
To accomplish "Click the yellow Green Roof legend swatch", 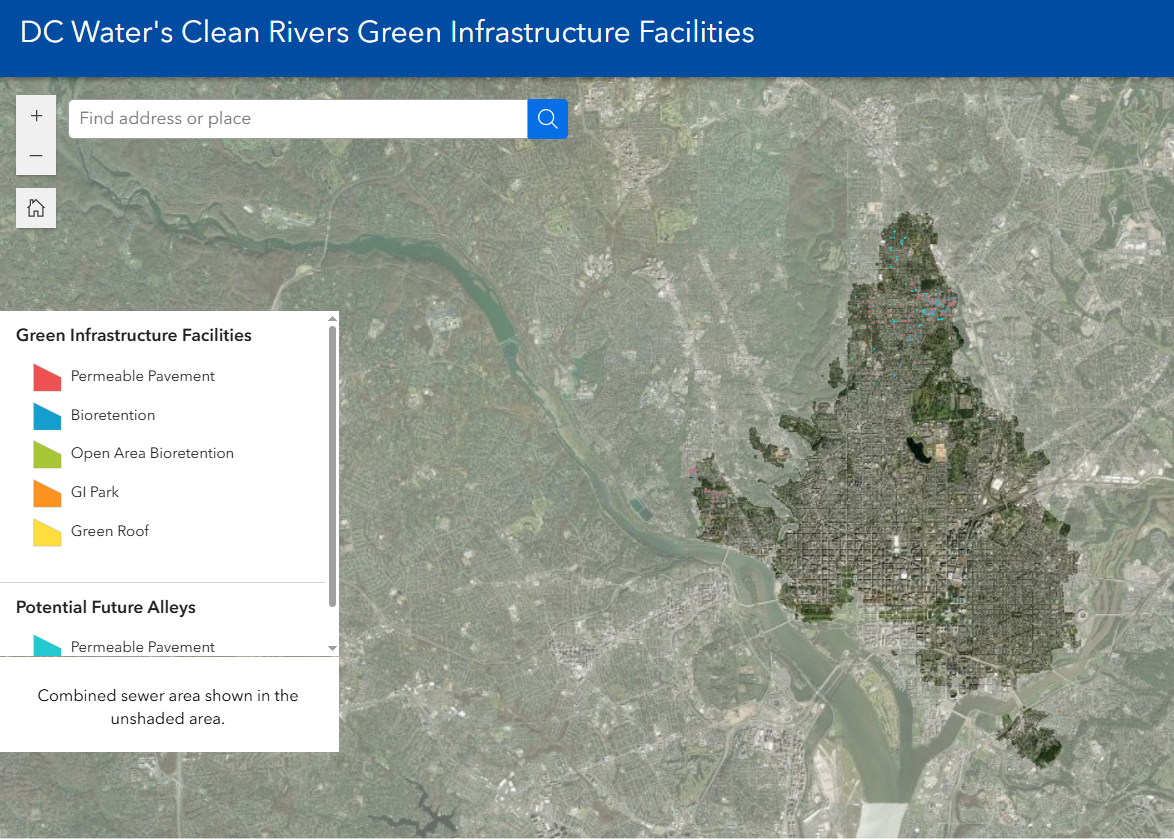I will 47,532.
